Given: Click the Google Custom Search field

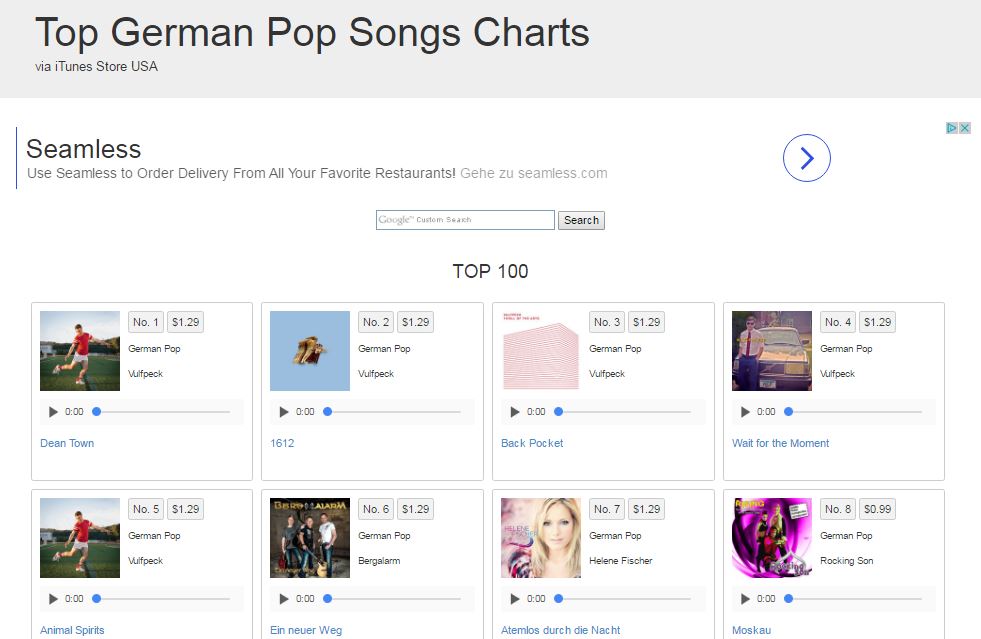Looking at the screenshot, I should click(x=465, y=220).
